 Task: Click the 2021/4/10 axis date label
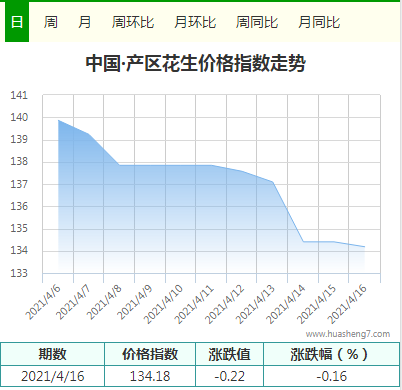tap(163, 305)
